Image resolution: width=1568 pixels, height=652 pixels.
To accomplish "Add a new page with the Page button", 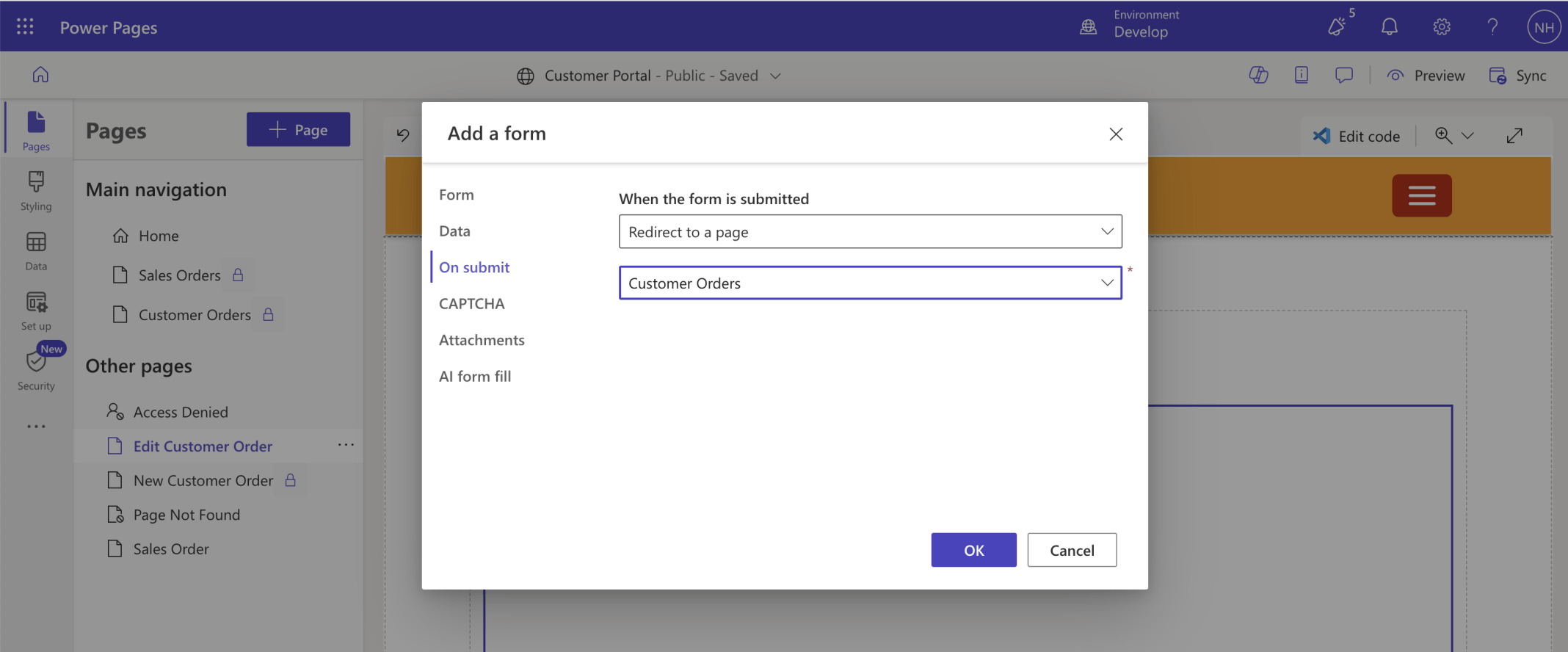I will point(298,130).
